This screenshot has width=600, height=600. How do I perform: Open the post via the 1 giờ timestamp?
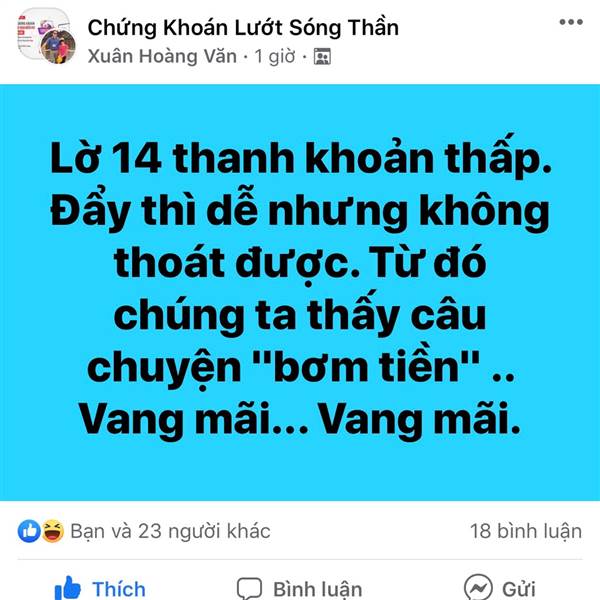(275, 57)
